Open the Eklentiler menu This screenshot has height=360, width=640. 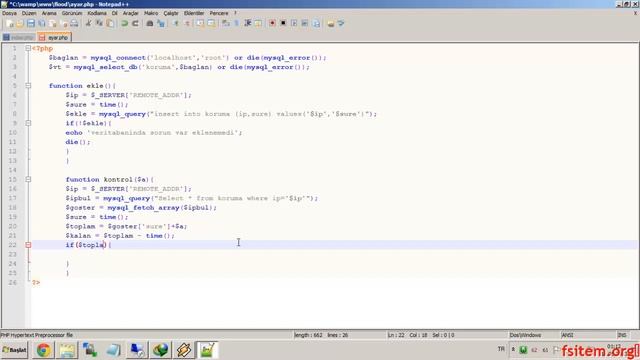(194, 13)
